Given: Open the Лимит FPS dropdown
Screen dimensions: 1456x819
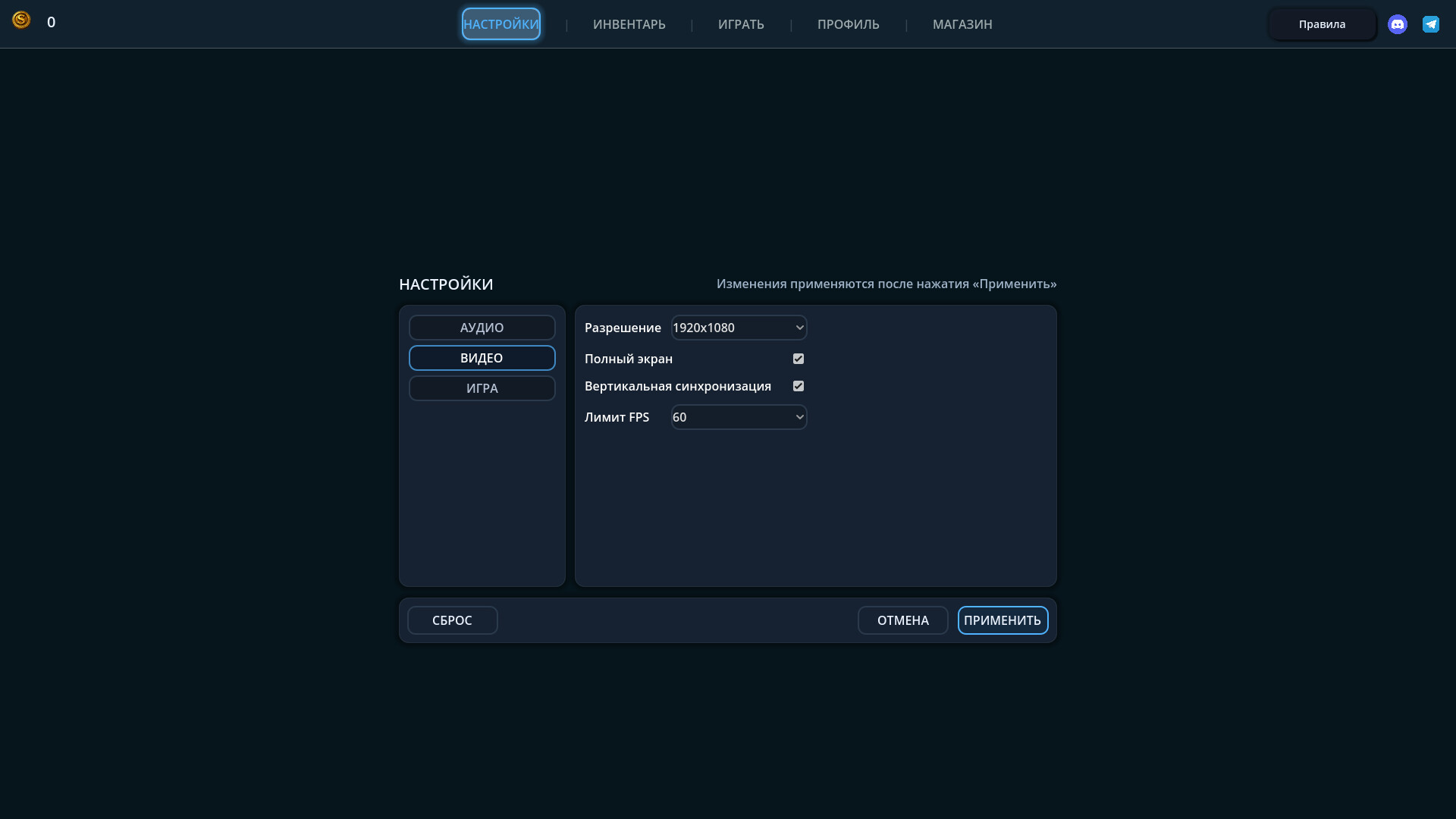Looking at the screenshot, I should [739, 417].
